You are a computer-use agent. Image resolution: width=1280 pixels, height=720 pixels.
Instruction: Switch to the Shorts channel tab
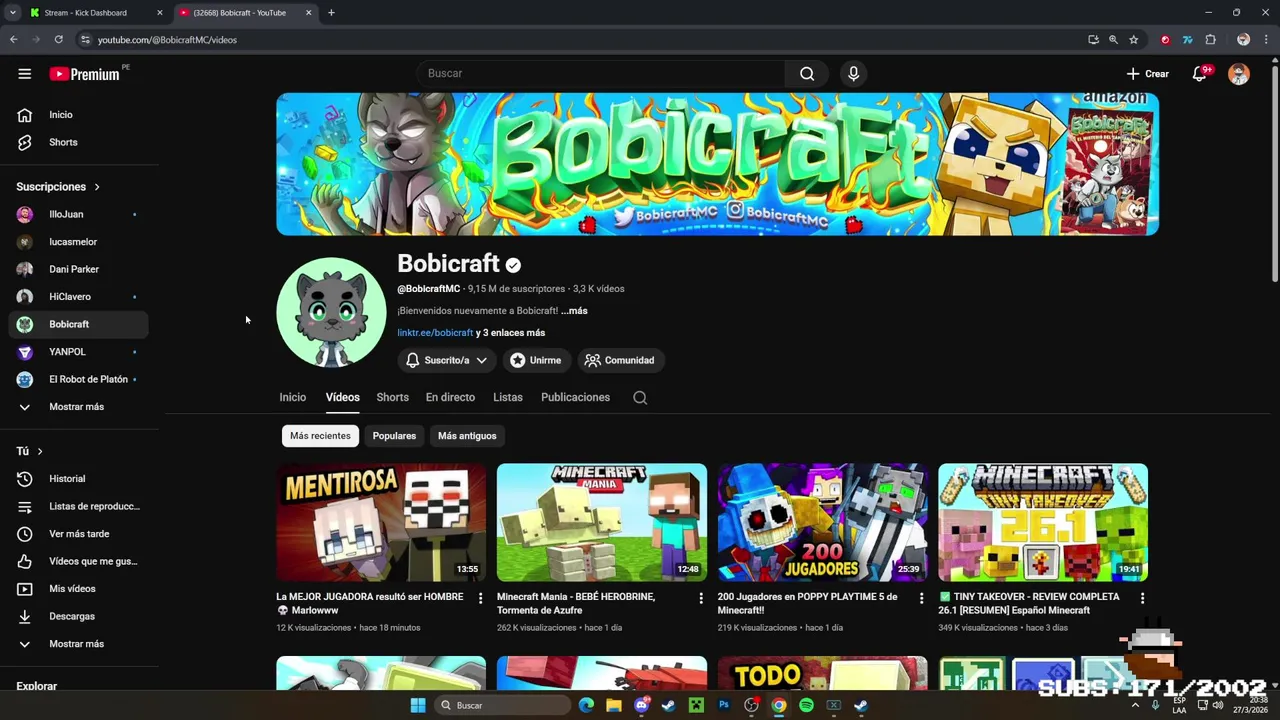[x=392, y=398]
